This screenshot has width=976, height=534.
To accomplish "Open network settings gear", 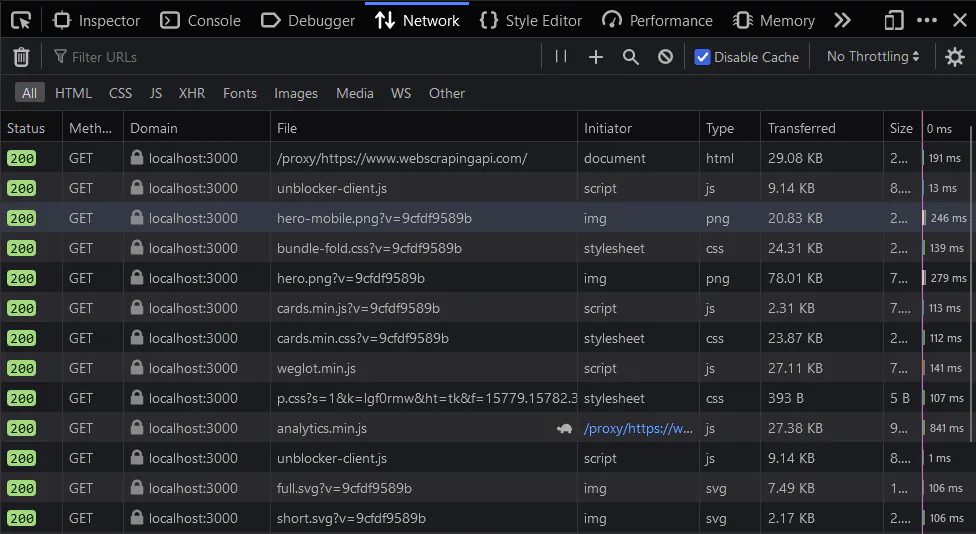I will [x=954, y=57].
